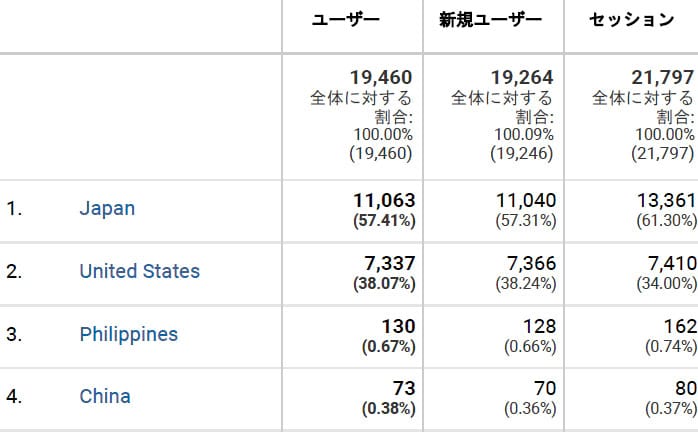698x432 pixels.
Task: Select Japan new users value 11,040
Action: point(526,200)
